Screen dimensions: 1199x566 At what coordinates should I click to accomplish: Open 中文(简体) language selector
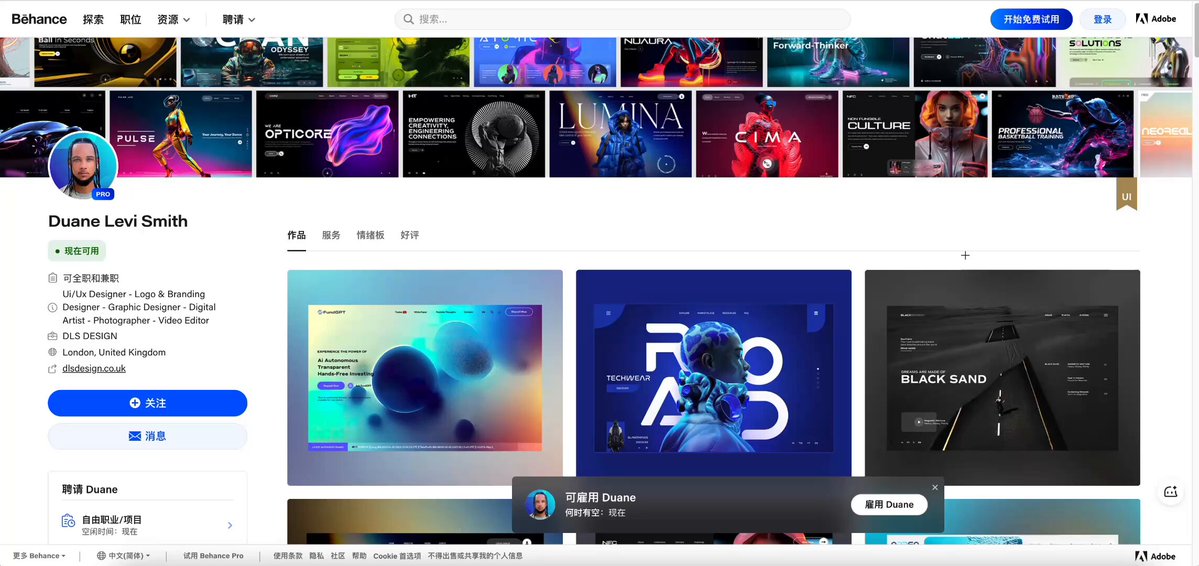click(123, 556)
